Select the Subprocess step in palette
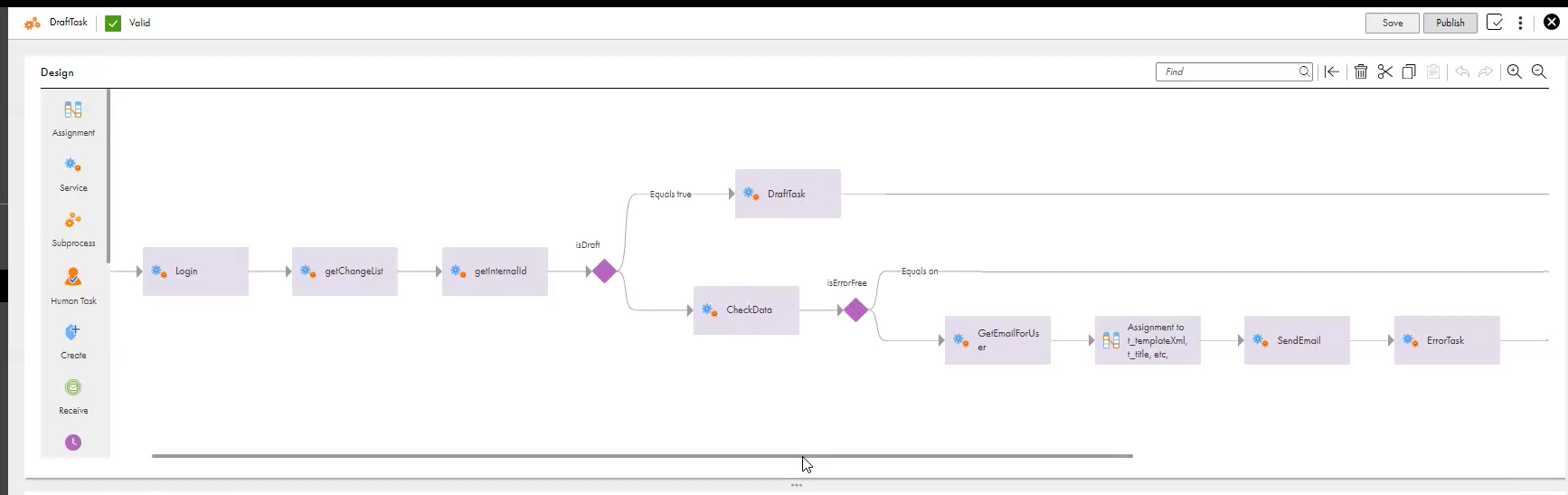 (x=73, y=229)
